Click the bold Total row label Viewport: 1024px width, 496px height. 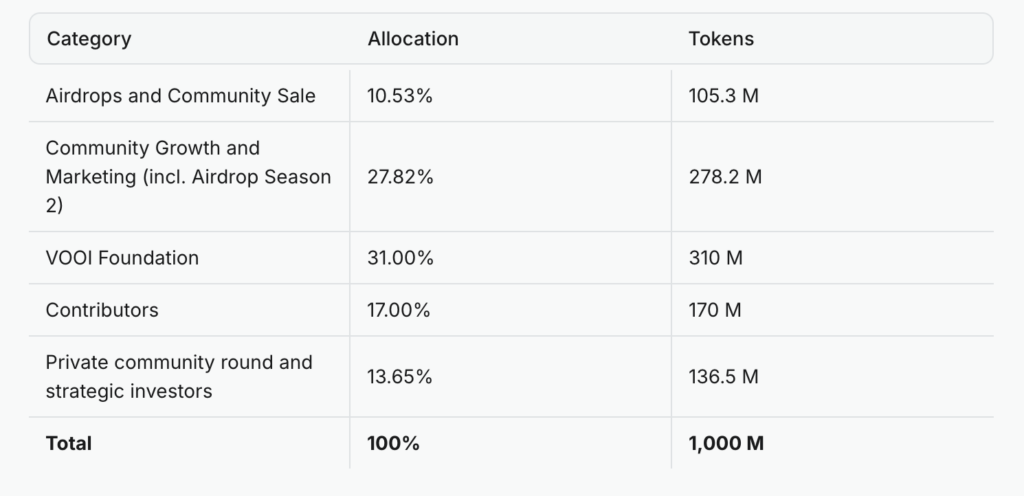pos(69,443)
